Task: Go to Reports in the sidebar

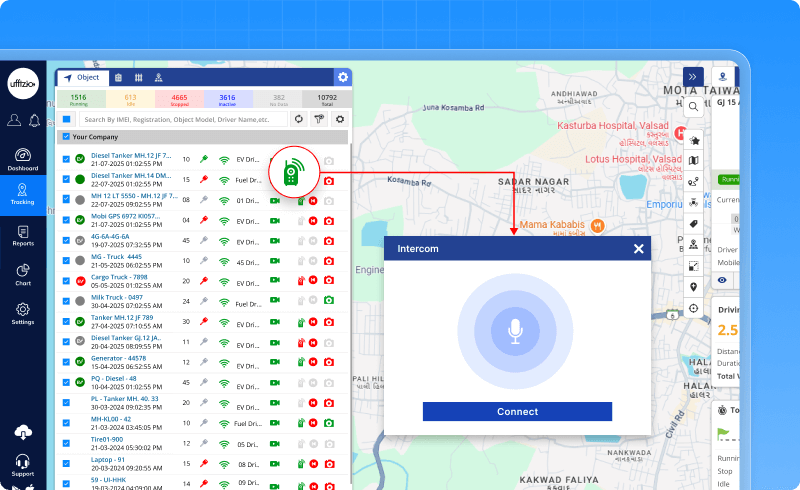Action: click(23, 234)
